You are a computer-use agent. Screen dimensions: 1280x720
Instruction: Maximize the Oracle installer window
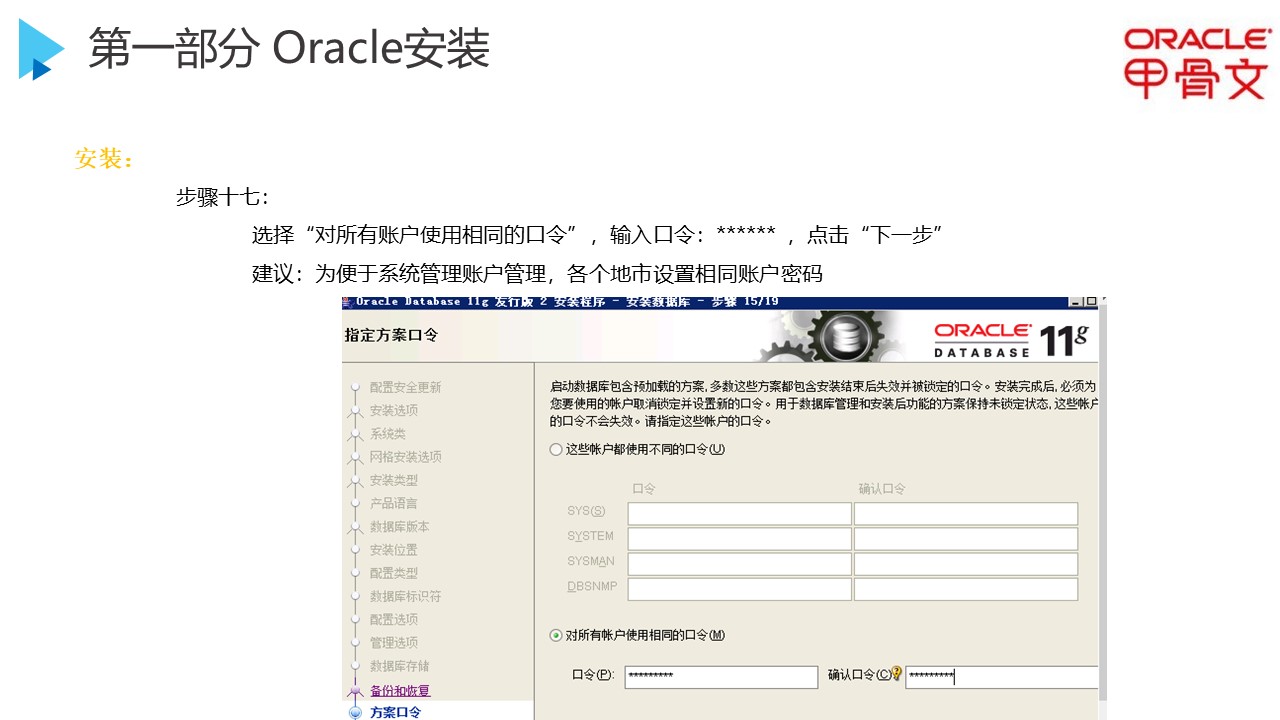coord(1091,301)
